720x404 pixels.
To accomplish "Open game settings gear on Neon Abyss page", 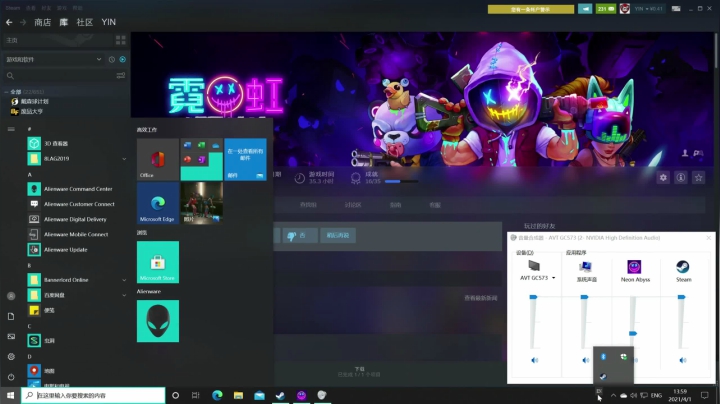I will (663, 178).
